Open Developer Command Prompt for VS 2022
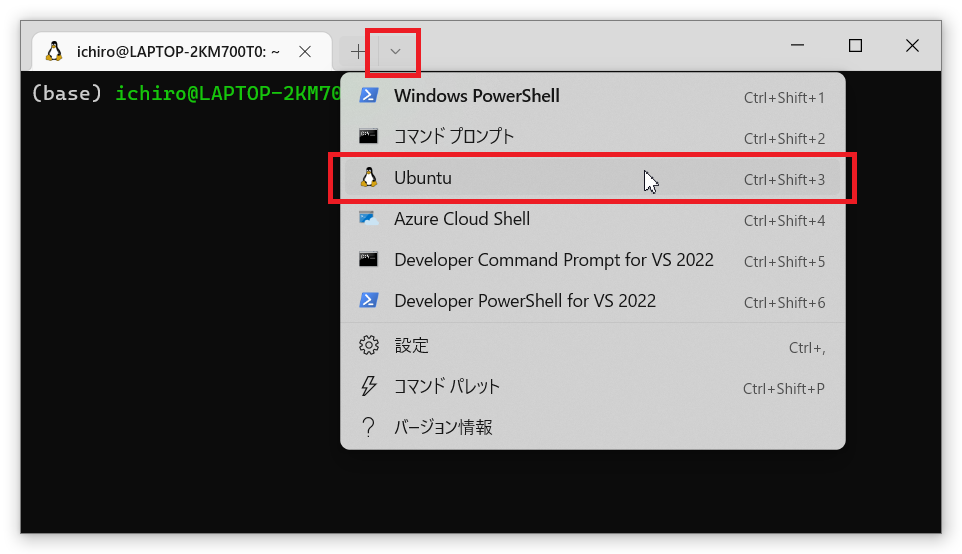962x554 pixels. point(553,260)
